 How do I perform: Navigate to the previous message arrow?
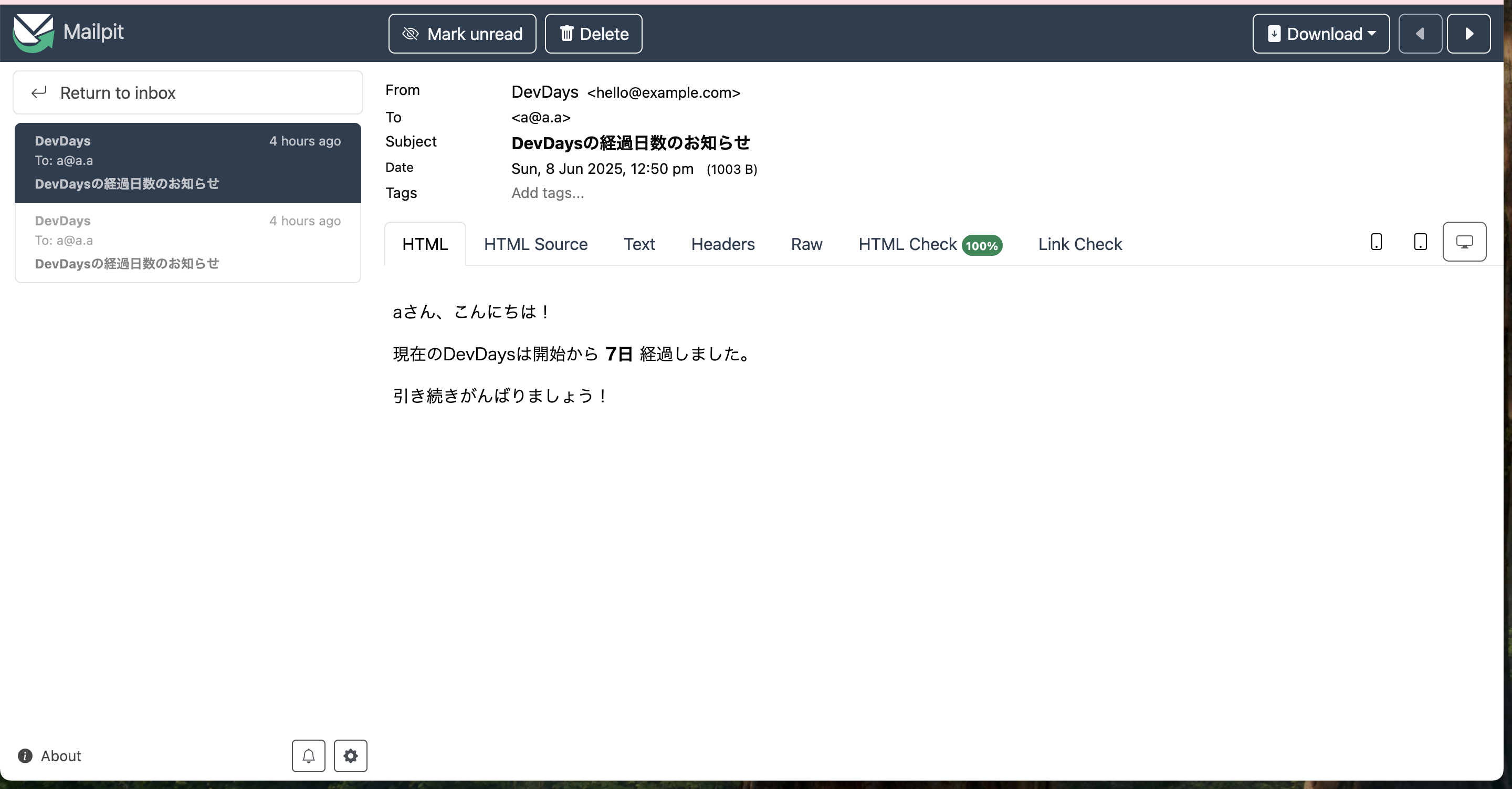1421,34
